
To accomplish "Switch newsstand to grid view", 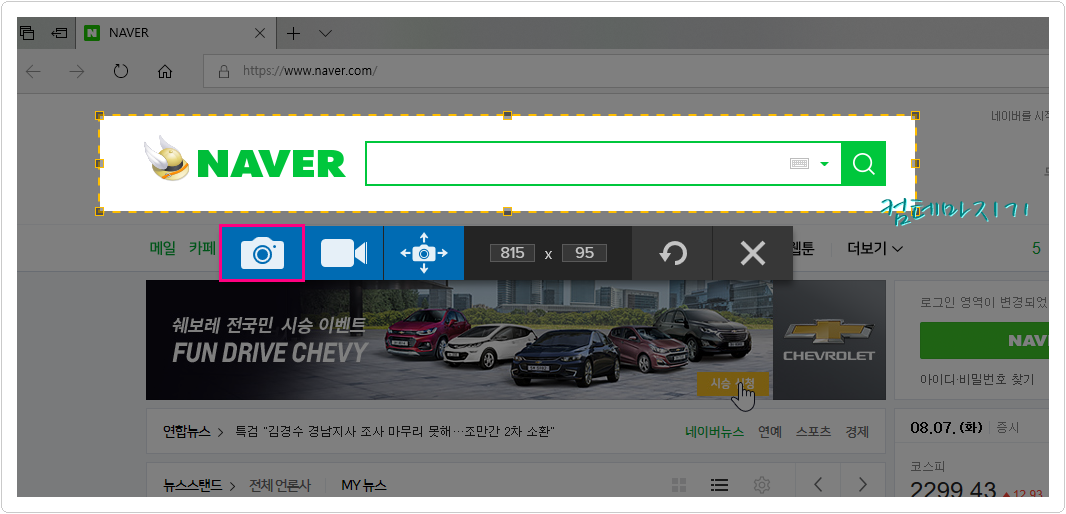I will tap(678, 485).
